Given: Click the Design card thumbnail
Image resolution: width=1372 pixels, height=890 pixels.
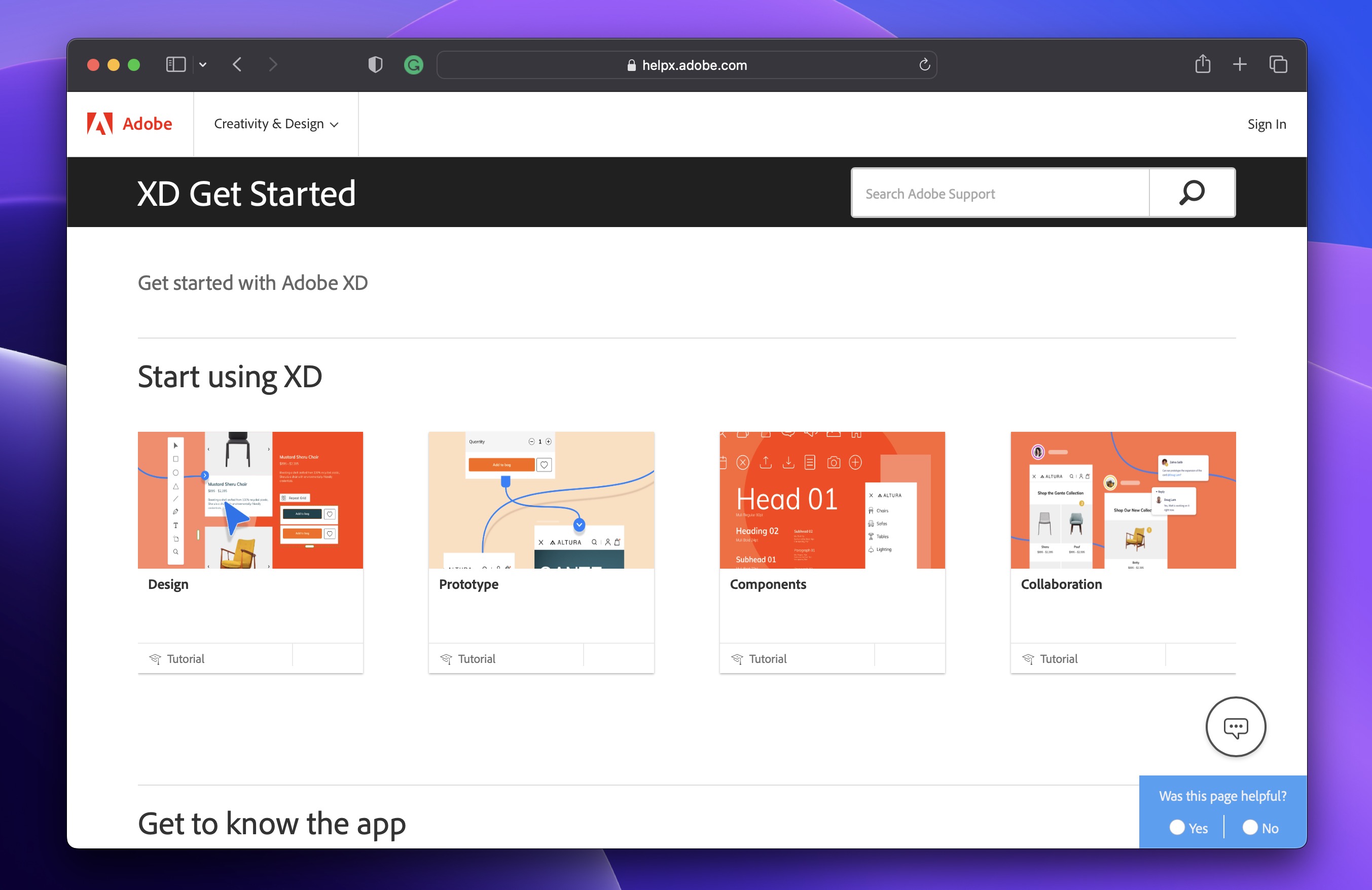Looking at the screenshot, I should [x=249, y=500].
